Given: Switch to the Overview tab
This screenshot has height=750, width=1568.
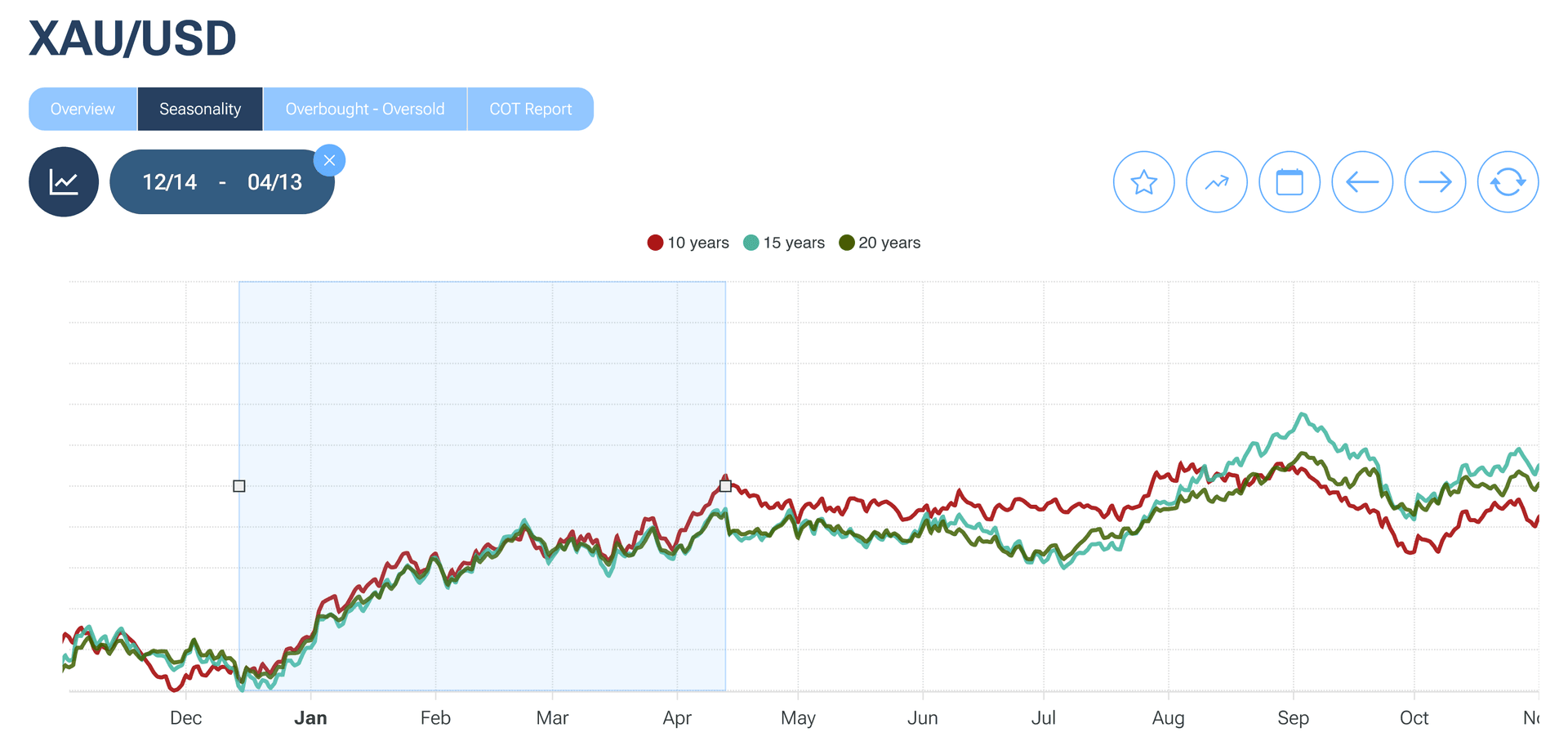Looking at the screenshot, I should coord(82,108).
